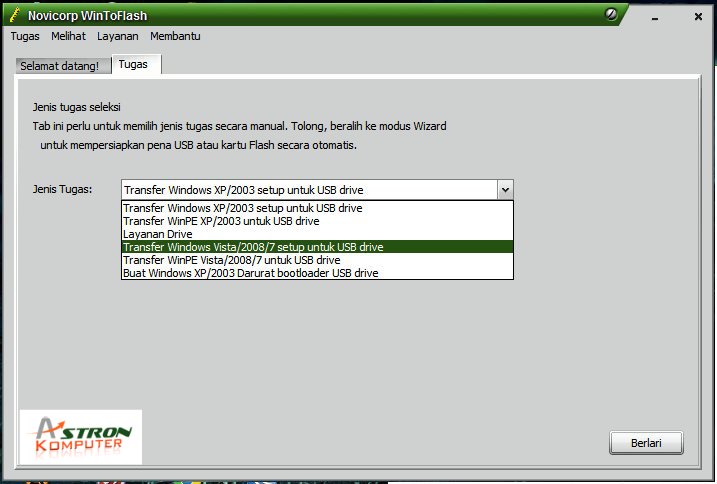717x484 pixels.
Task: Collapse the Jenis Tugas dropdown arrow
Action: coord(505,189)
